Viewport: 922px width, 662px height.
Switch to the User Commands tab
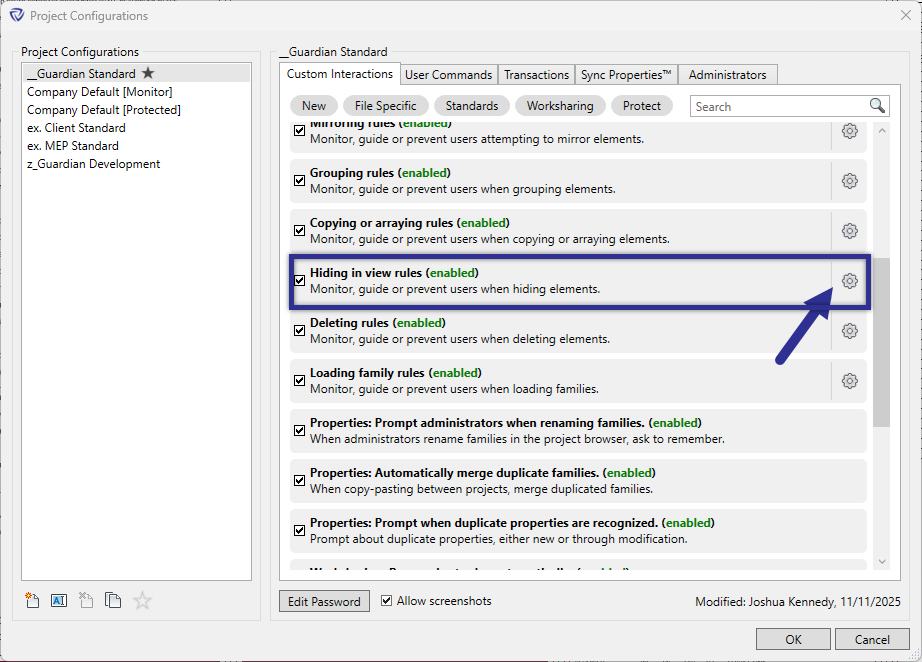click(448, 74)
